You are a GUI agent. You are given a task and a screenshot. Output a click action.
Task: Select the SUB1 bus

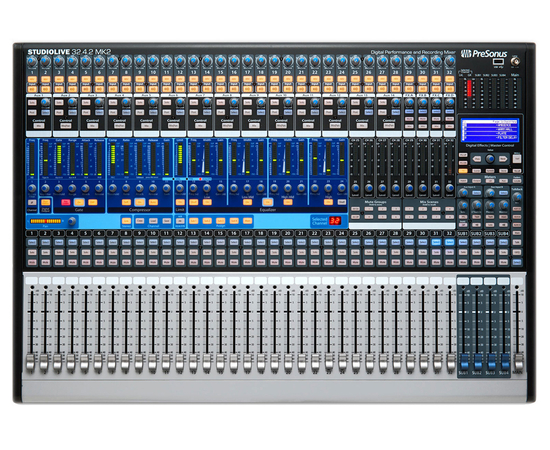[x=463, y=242]
